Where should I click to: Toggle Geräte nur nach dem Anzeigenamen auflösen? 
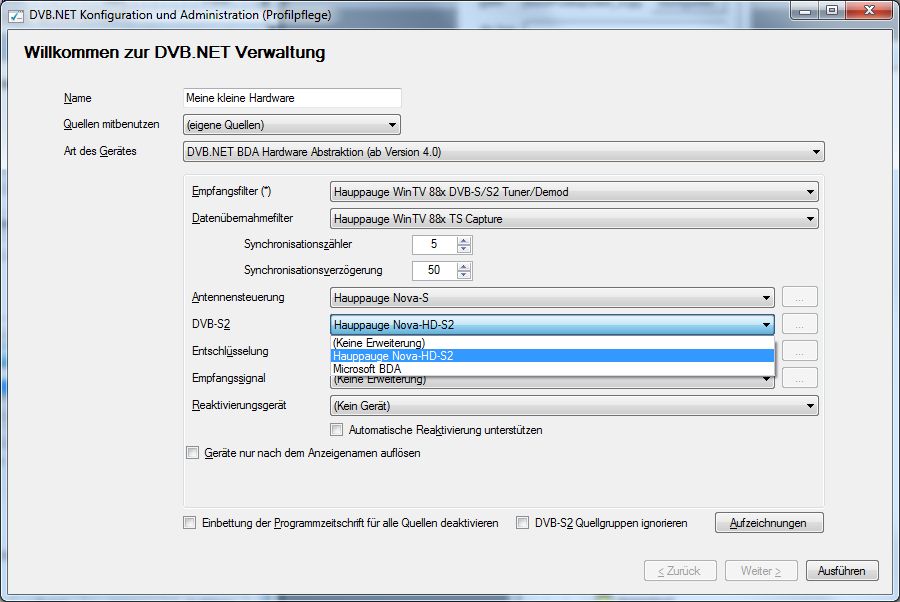click(193, 453)
